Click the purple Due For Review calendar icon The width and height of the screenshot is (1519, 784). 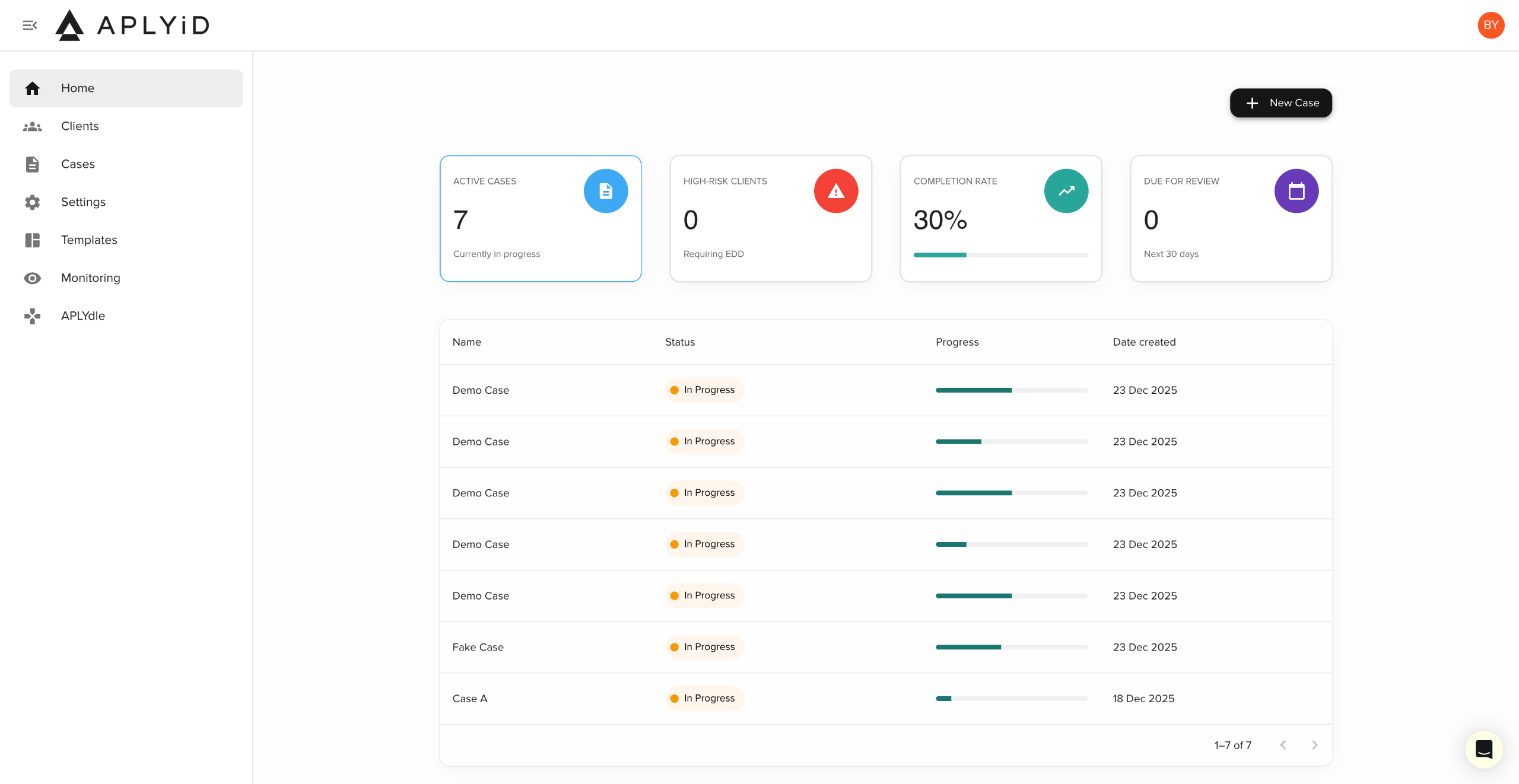point(1296,191)
